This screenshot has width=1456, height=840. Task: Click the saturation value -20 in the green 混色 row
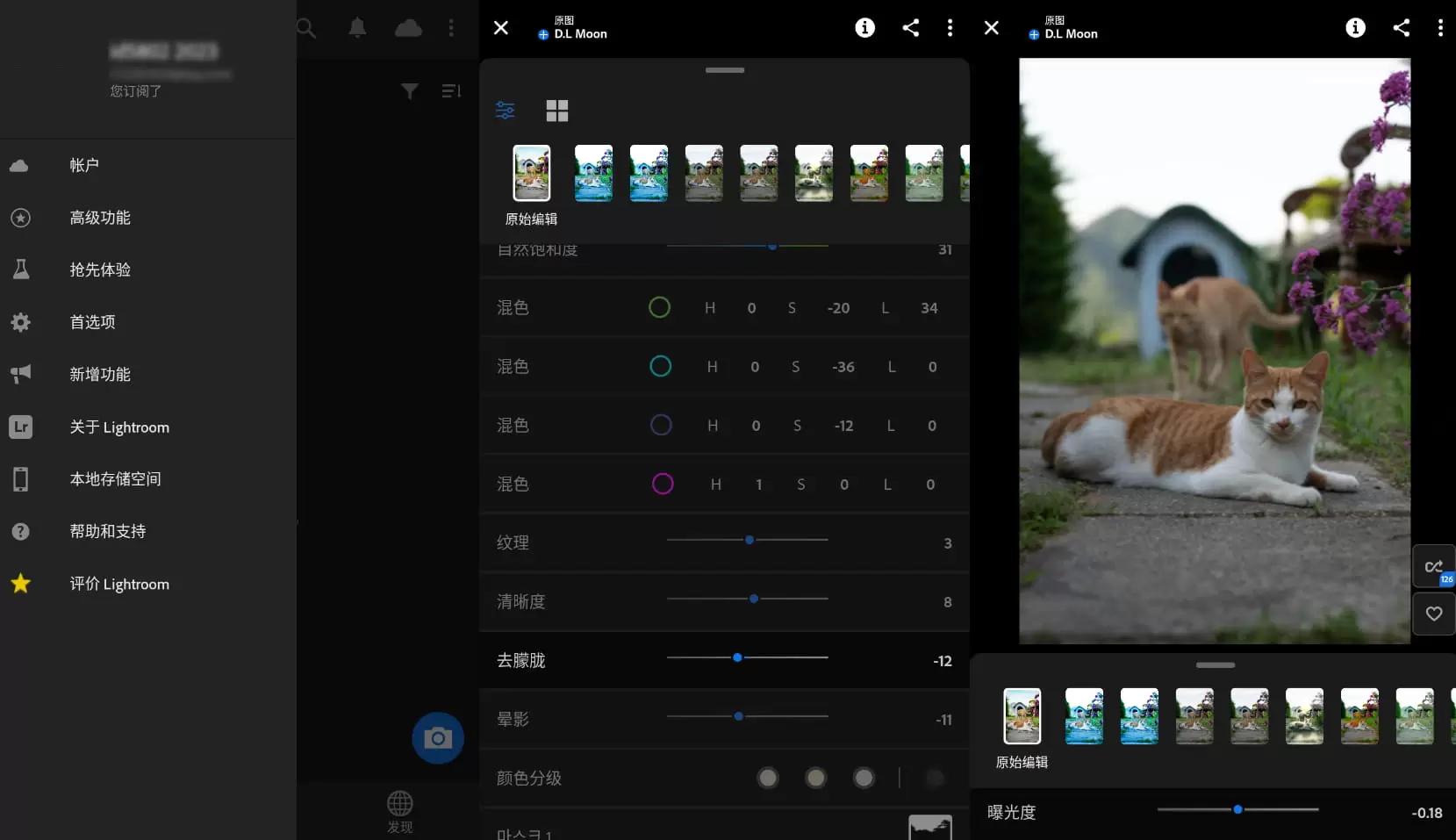pyautogui.click(x=838, y=308)
